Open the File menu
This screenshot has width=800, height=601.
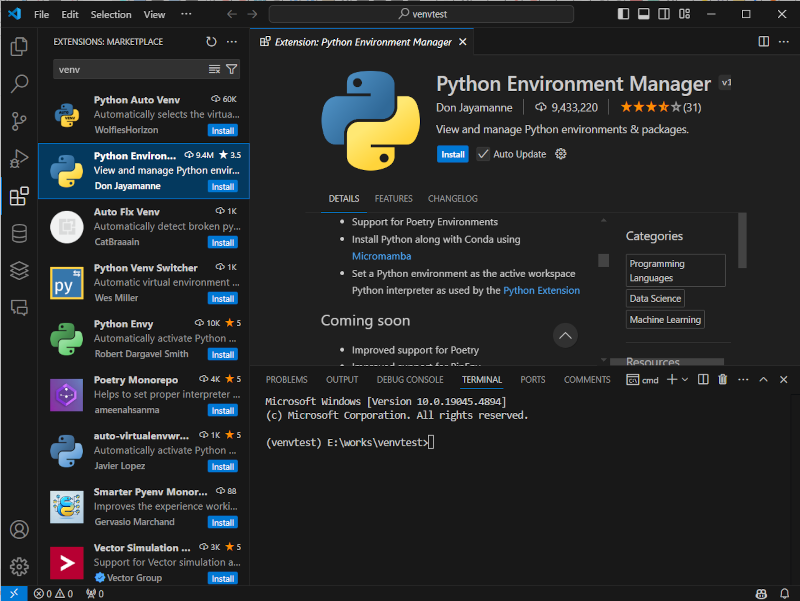41,14
